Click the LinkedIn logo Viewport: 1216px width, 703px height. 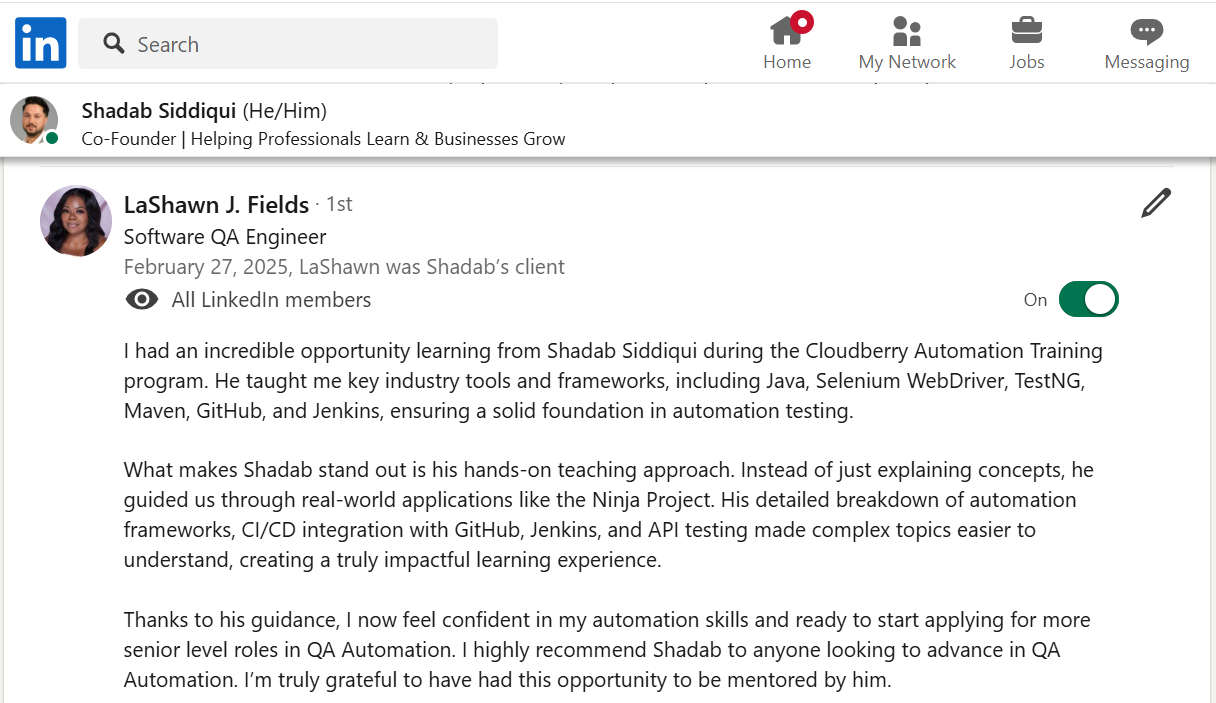click(41, 43)
